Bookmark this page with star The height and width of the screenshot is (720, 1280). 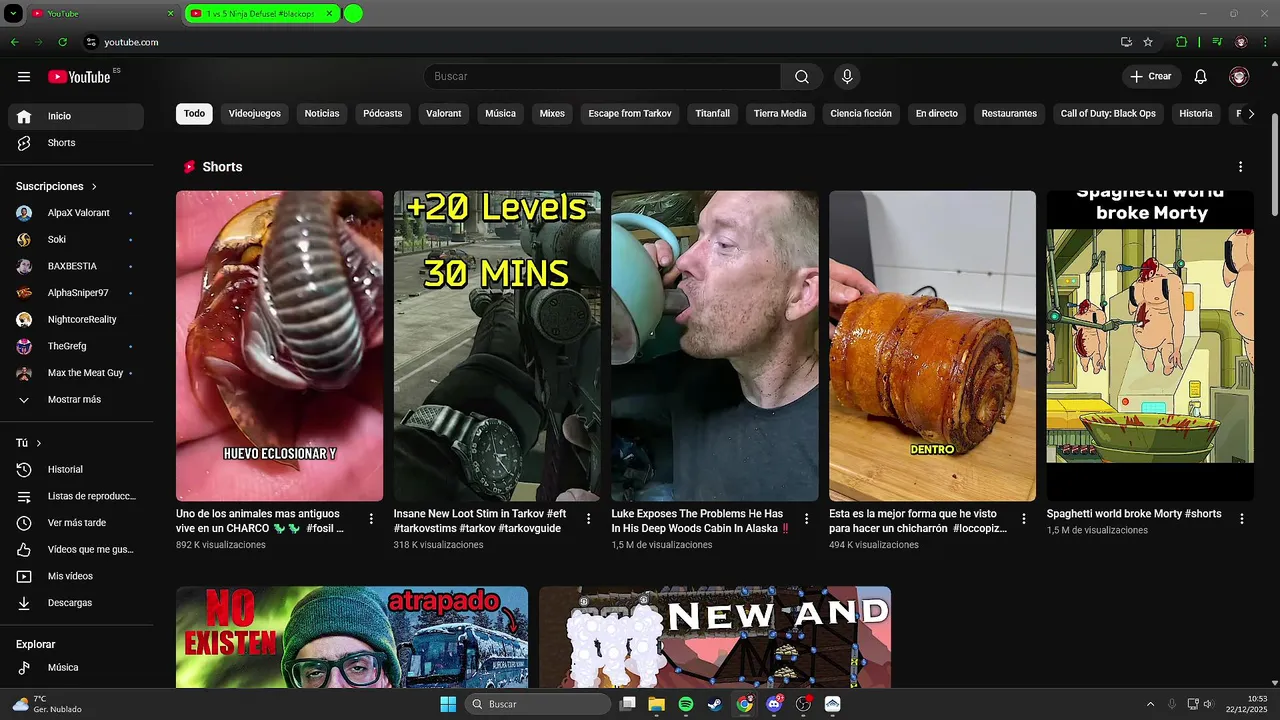pos(1148,42)
